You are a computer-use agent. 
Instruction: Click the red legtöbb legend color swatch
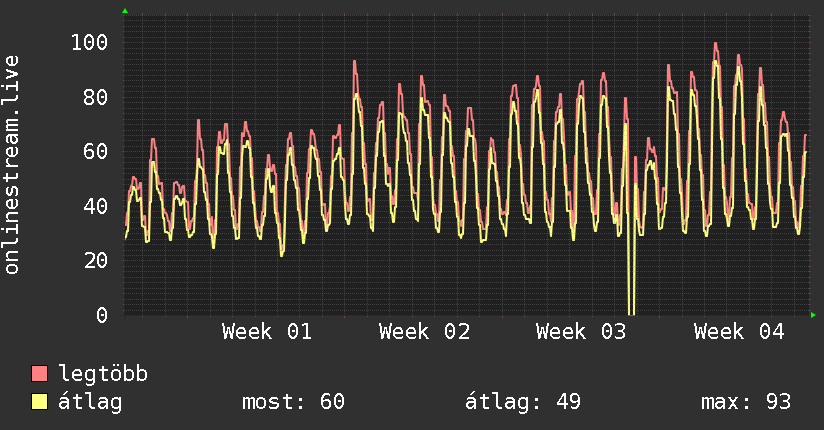click(x=40, y=374)
